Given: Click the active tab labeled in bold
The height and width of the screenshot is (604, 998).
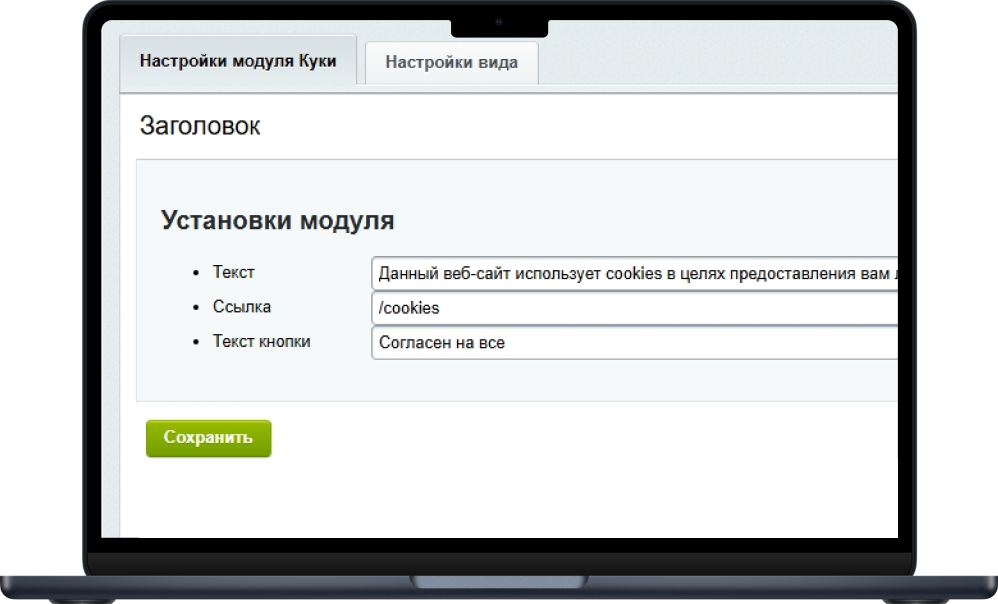Looking at the screenshot, I should (x=239, y=60).
